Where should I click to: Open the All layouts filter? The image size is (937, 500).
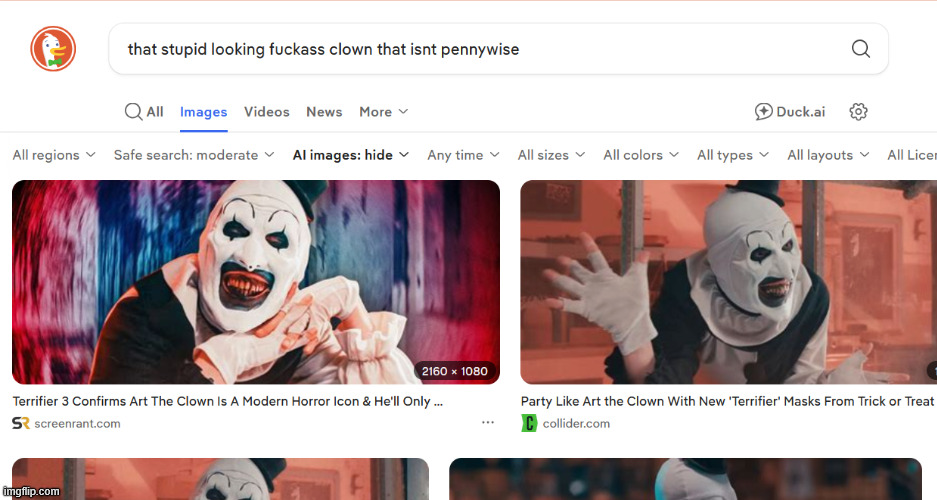(828, 155)
